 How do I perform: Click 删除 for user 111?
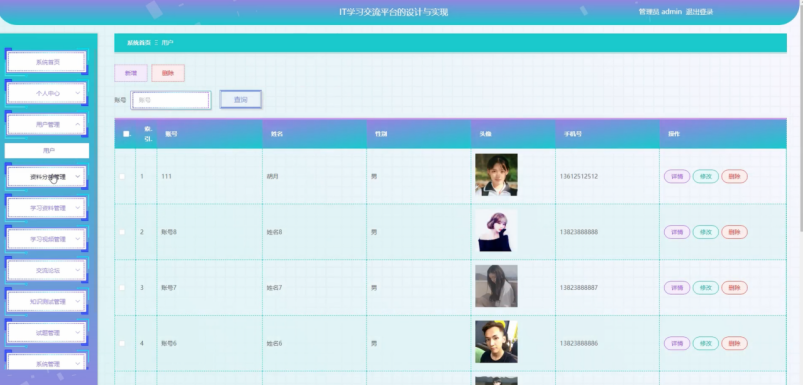[734, 176]
